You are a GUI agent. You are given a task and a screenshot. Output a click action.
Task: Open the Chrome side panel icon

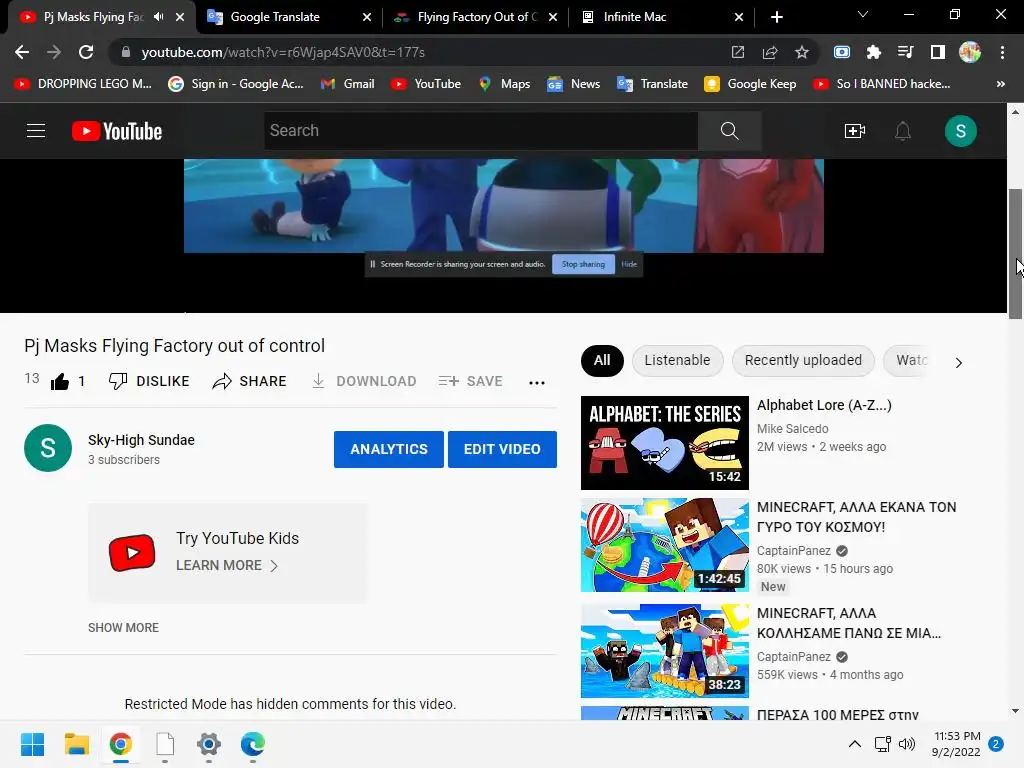(938, 52)
